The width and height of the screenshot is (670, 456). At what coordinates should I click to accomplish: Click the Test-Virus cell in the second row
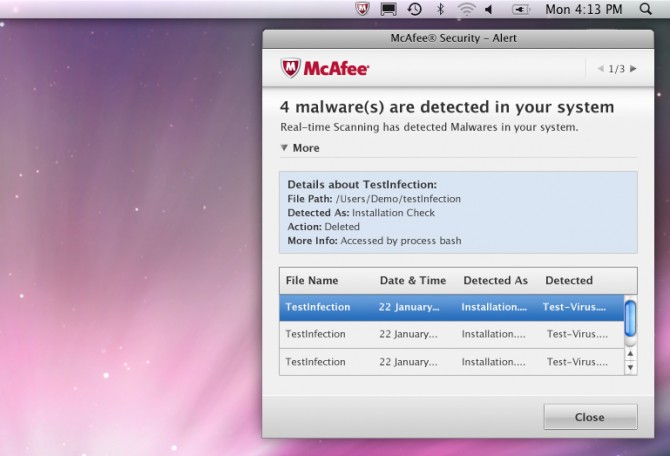577,334
